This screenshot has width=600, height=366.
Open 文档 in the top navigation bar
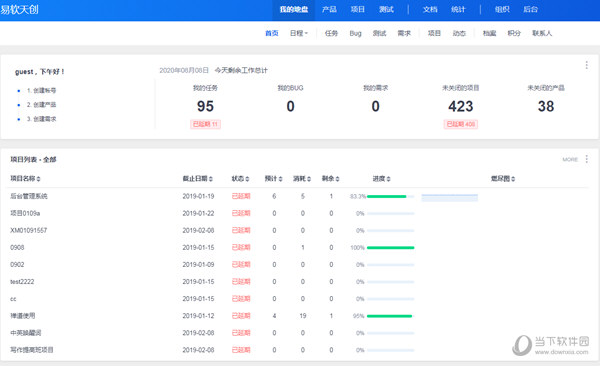click(x=430, y=10)
